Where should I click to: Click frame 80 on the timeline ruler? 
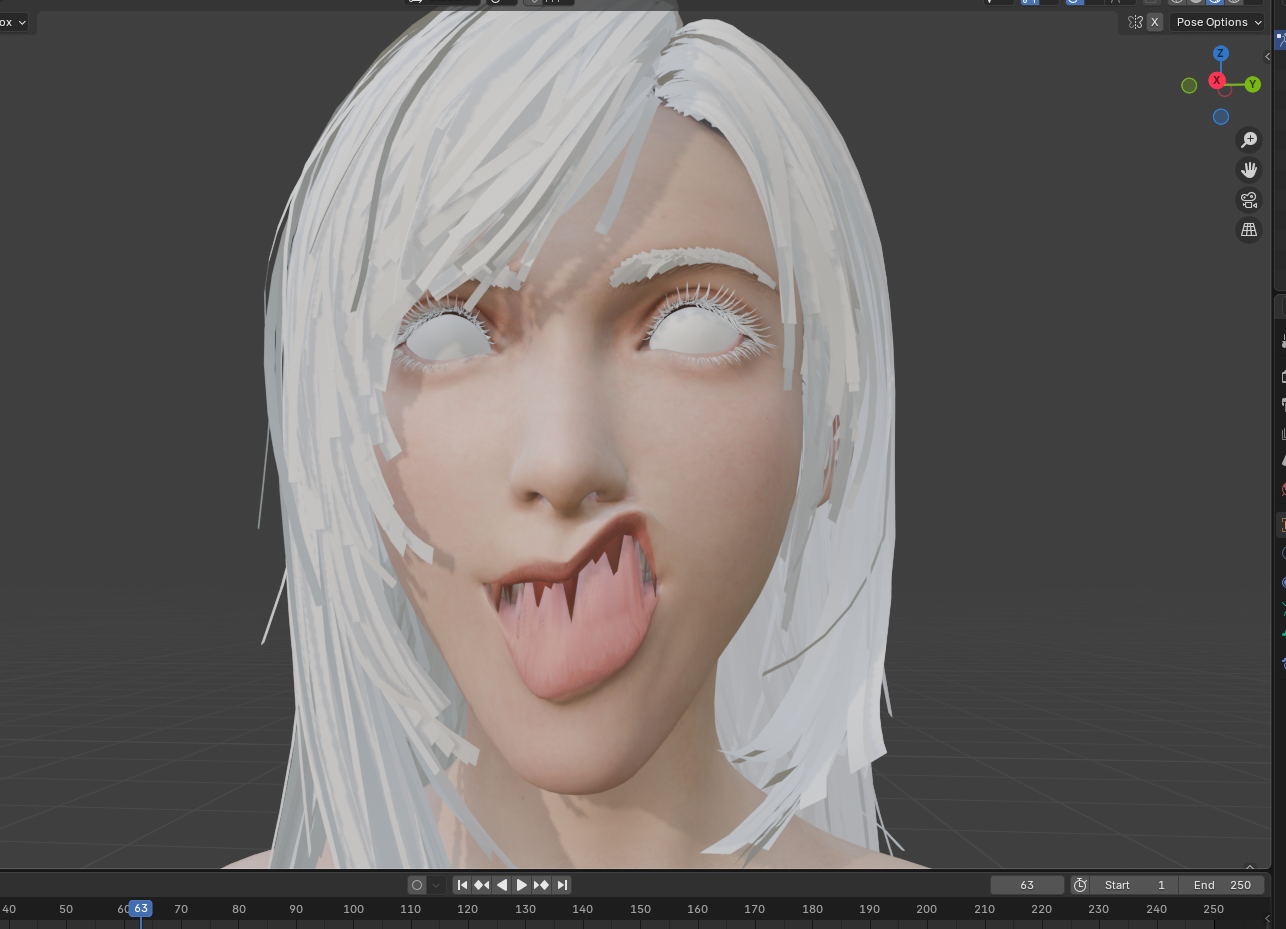(x=239, y=909)
